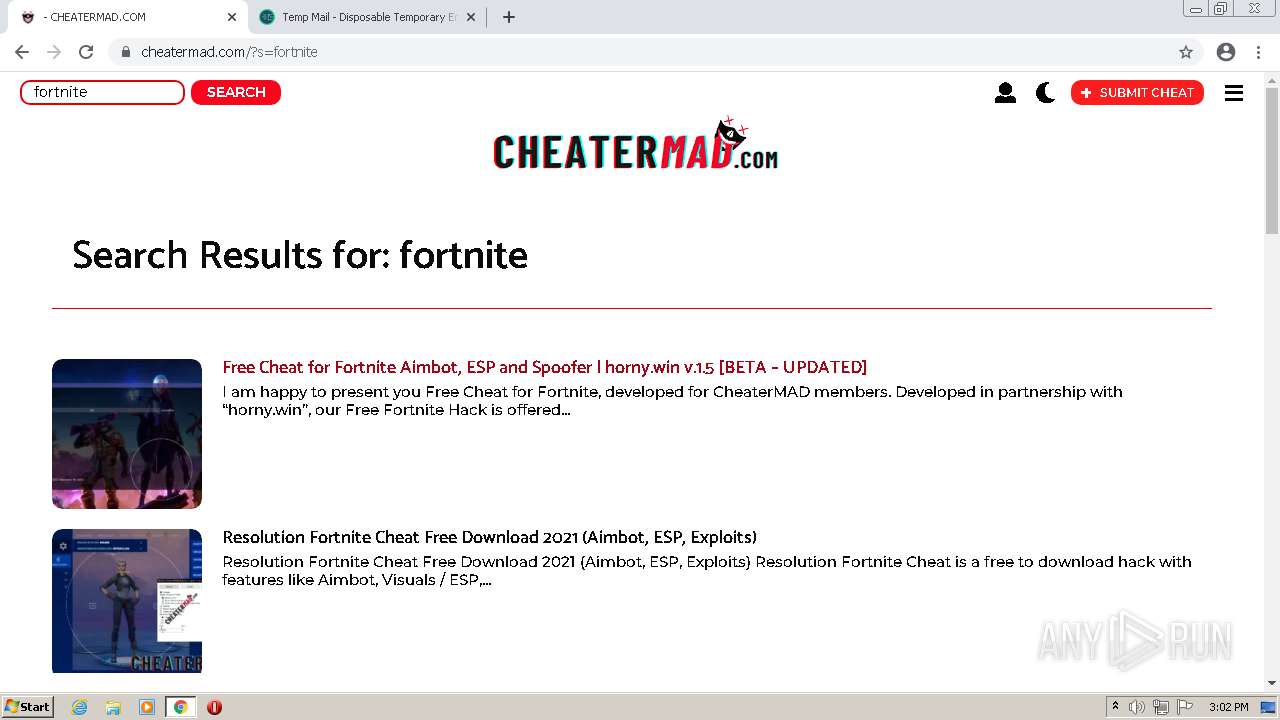Open Action Center flag icon
The width and height of the screenshot is (1280, 720).
pyautogui.click(x=1185, y=707)
